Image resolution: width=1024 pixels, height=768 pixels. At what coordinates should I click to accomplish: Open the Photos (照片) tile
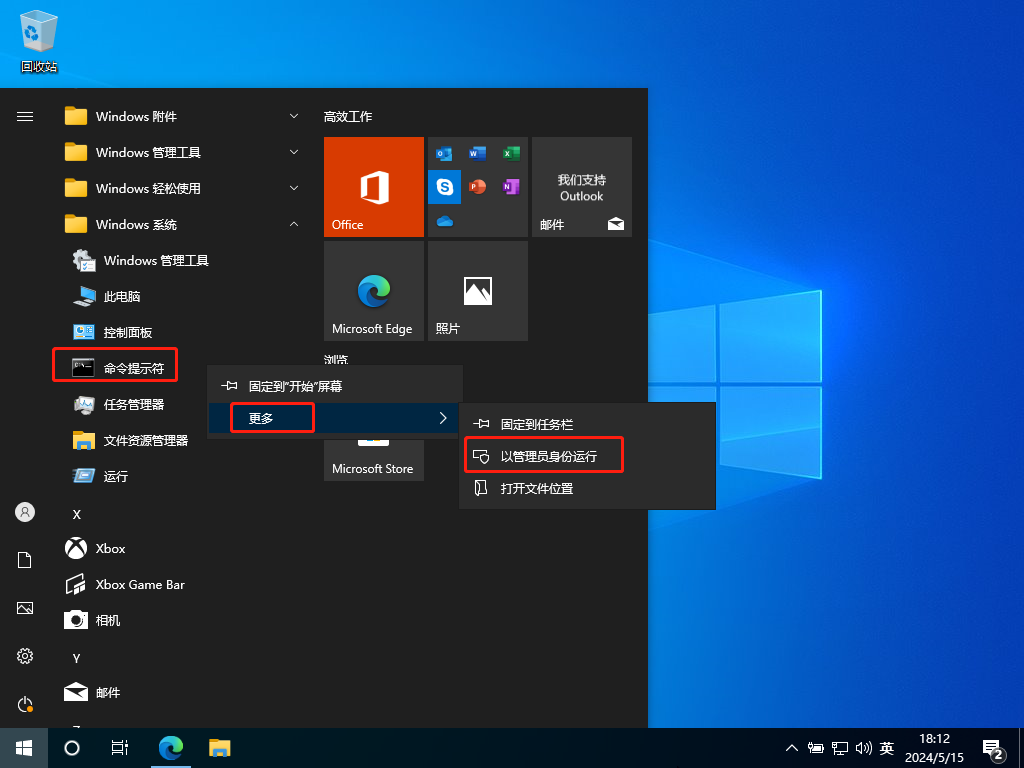click(x=477, y=291)
